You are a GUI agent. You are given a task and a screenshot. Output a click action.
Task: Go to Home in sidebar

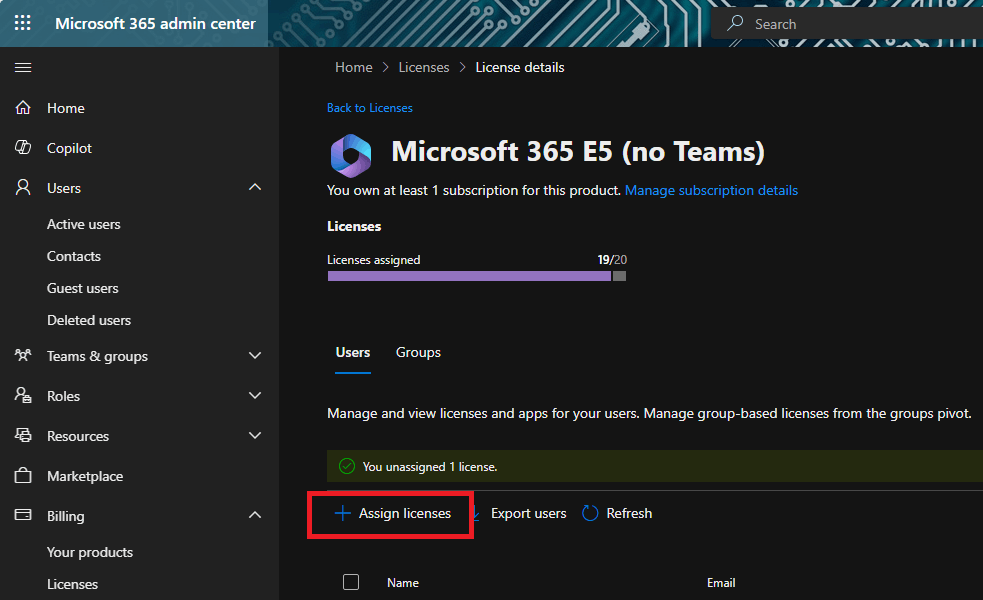[x=66, y=108]
